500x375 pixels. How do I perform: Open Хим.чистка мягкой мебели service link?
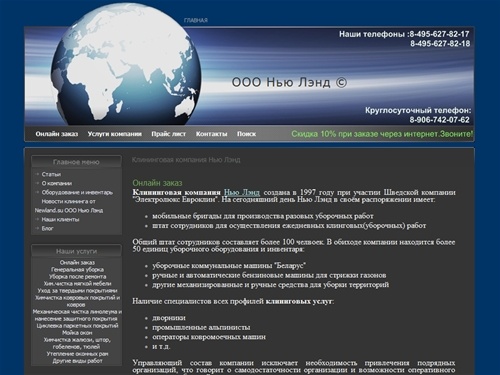[77, 284]
